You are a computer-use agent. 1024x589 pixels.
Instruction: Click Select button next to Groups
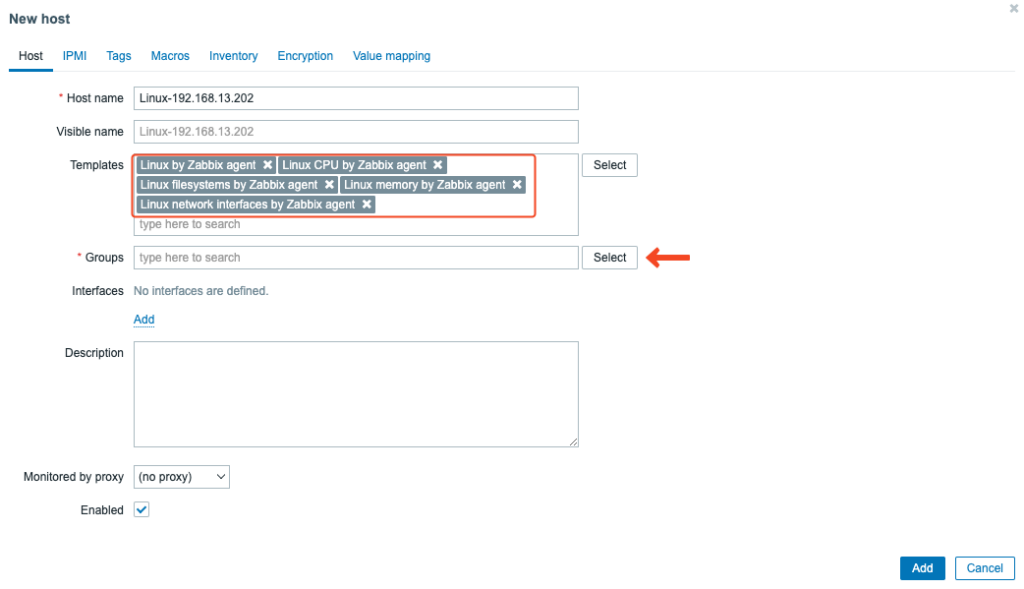coord(609,257)
